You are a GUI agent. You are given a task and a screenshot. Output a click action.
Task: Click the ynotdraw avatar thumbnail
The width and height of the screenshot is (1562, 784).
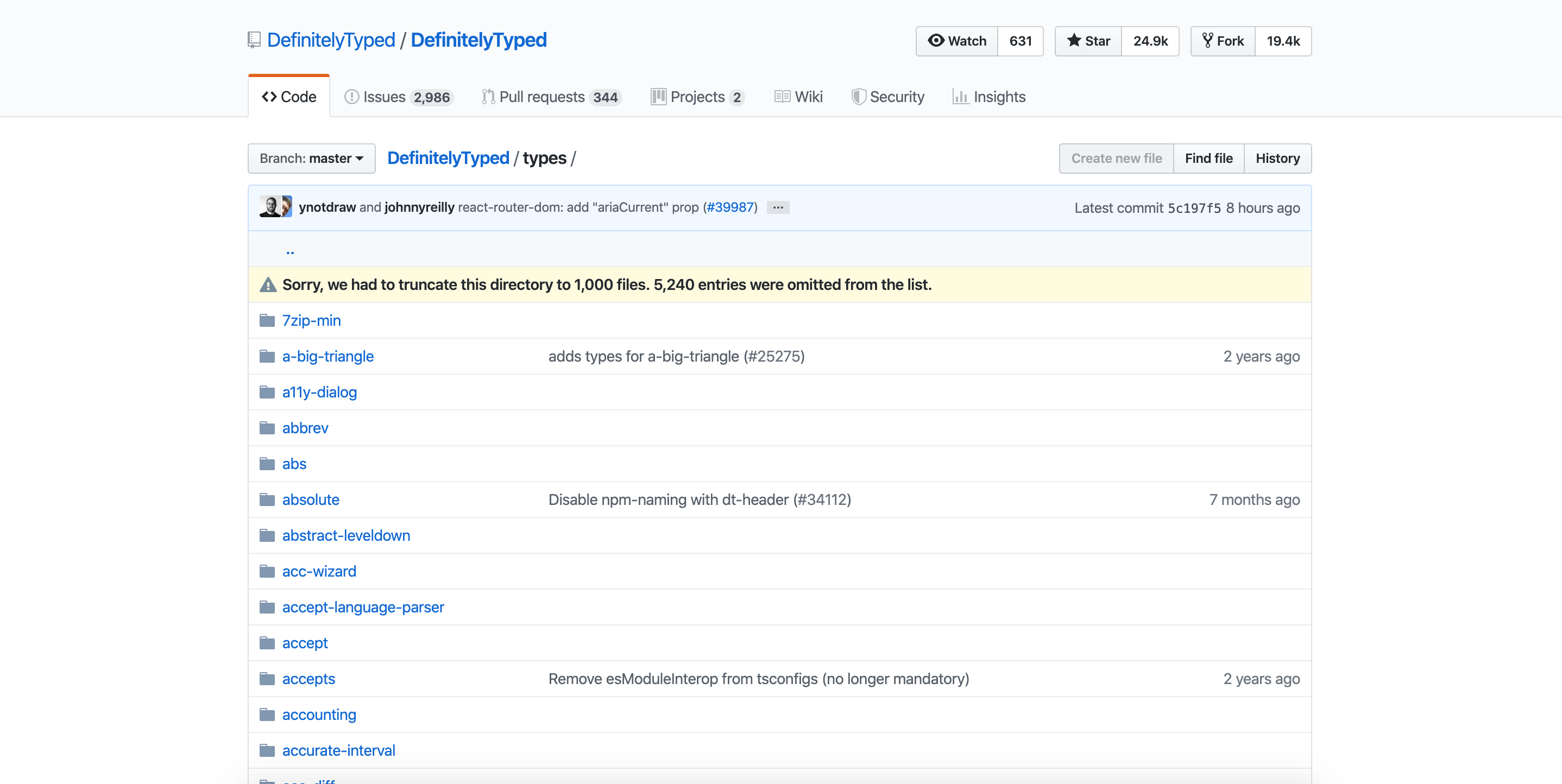(270, 207)
